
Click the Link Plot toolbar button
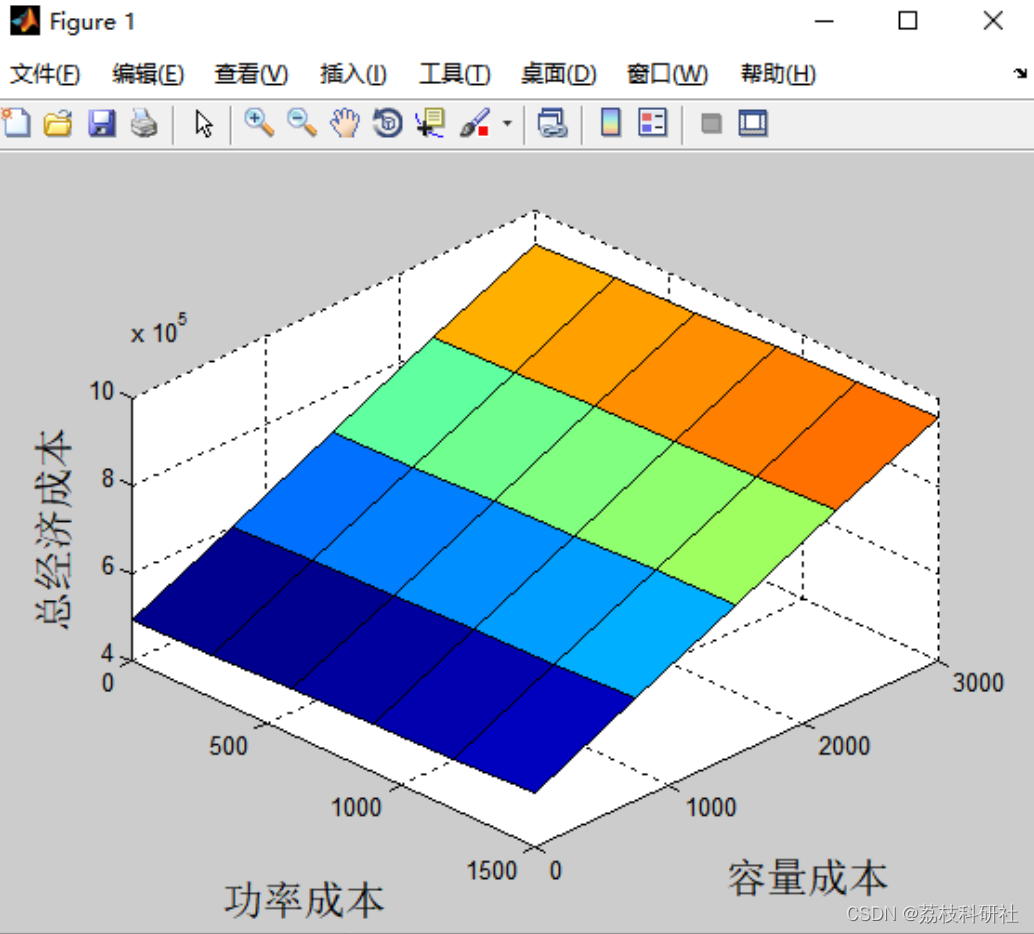[552, 123]
